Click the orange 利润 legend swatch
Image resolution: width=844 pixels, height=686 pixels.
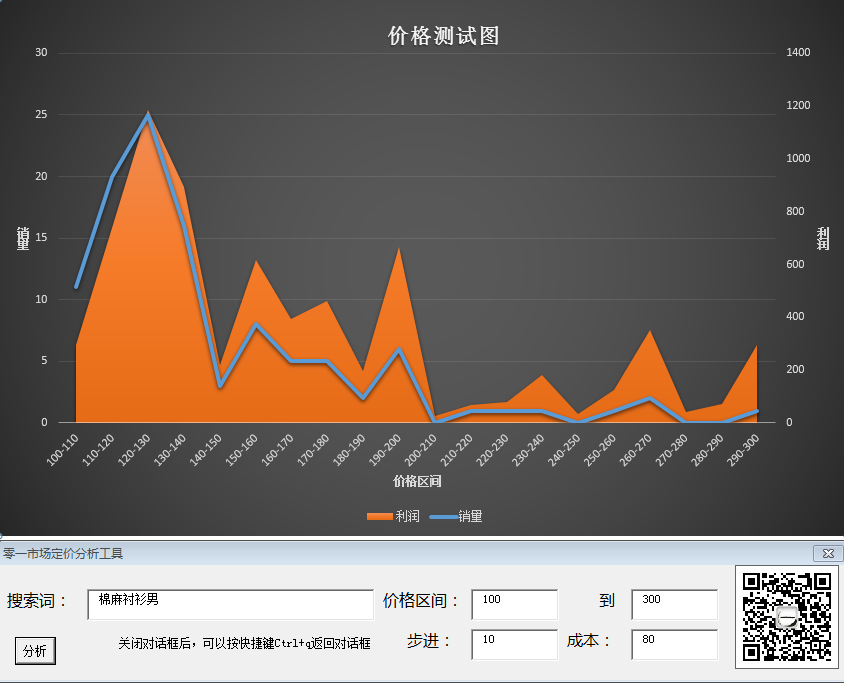[x=379, y=516]
